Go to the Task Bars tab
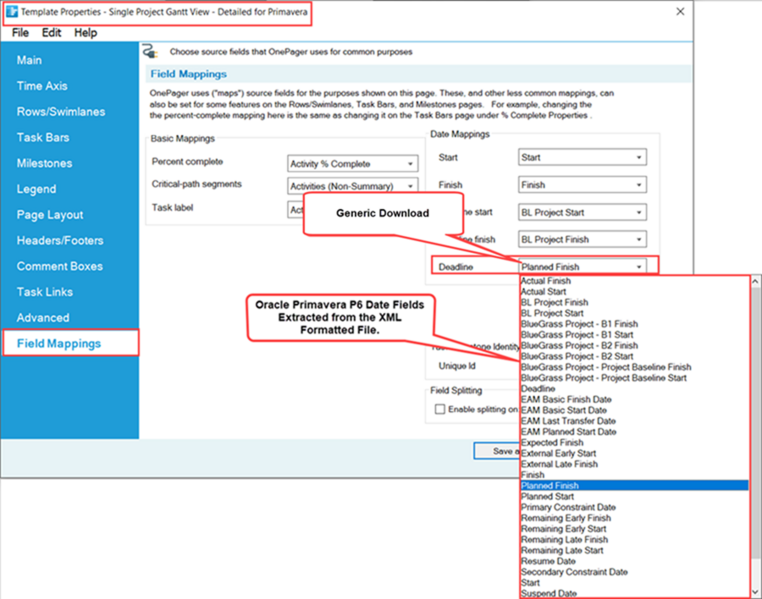This screenshot has width=762, height=599. click(x=43, y=137)
